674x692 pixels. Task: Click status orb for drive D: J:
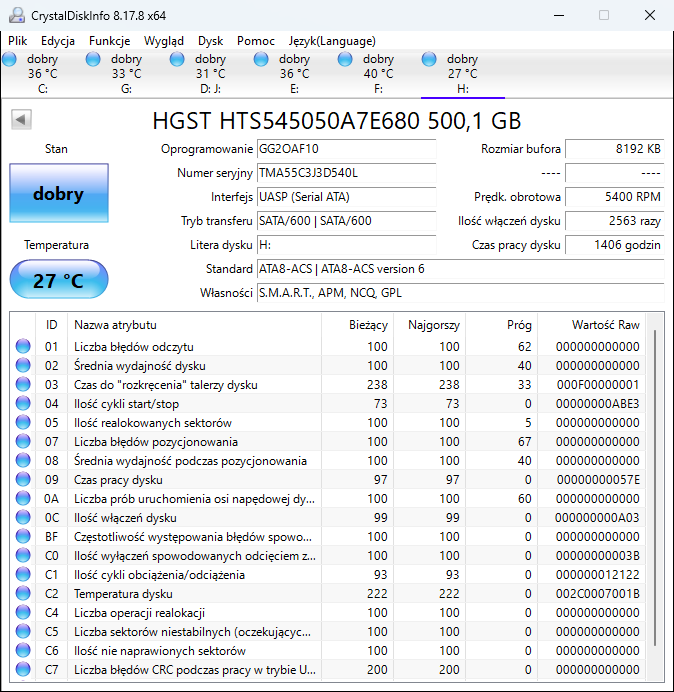tap(177, 59)
